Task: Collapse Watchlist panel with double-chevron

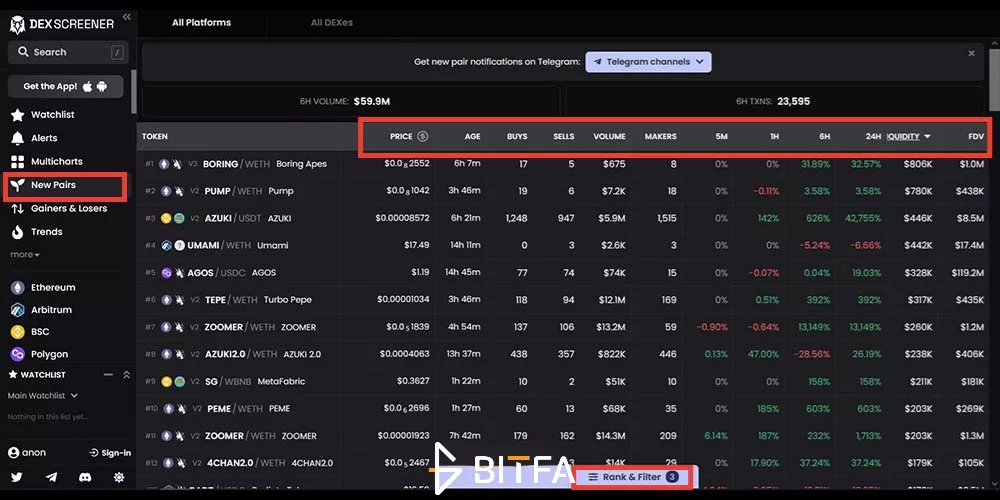Action: point(126,375)
